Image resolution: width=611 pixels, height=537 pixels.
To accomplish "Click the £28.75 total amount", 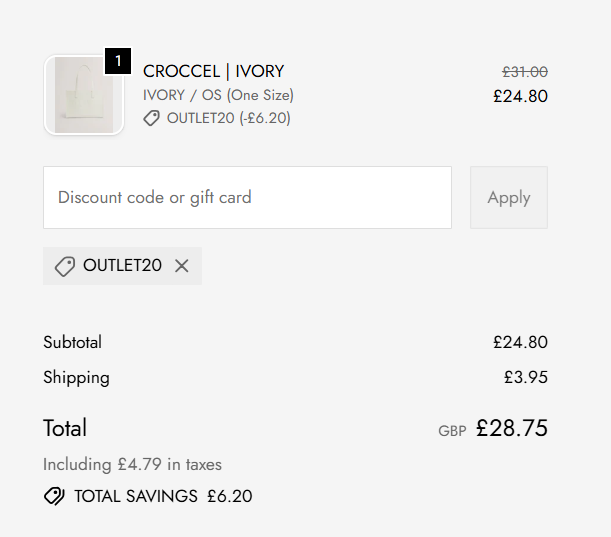I will 511,429.
